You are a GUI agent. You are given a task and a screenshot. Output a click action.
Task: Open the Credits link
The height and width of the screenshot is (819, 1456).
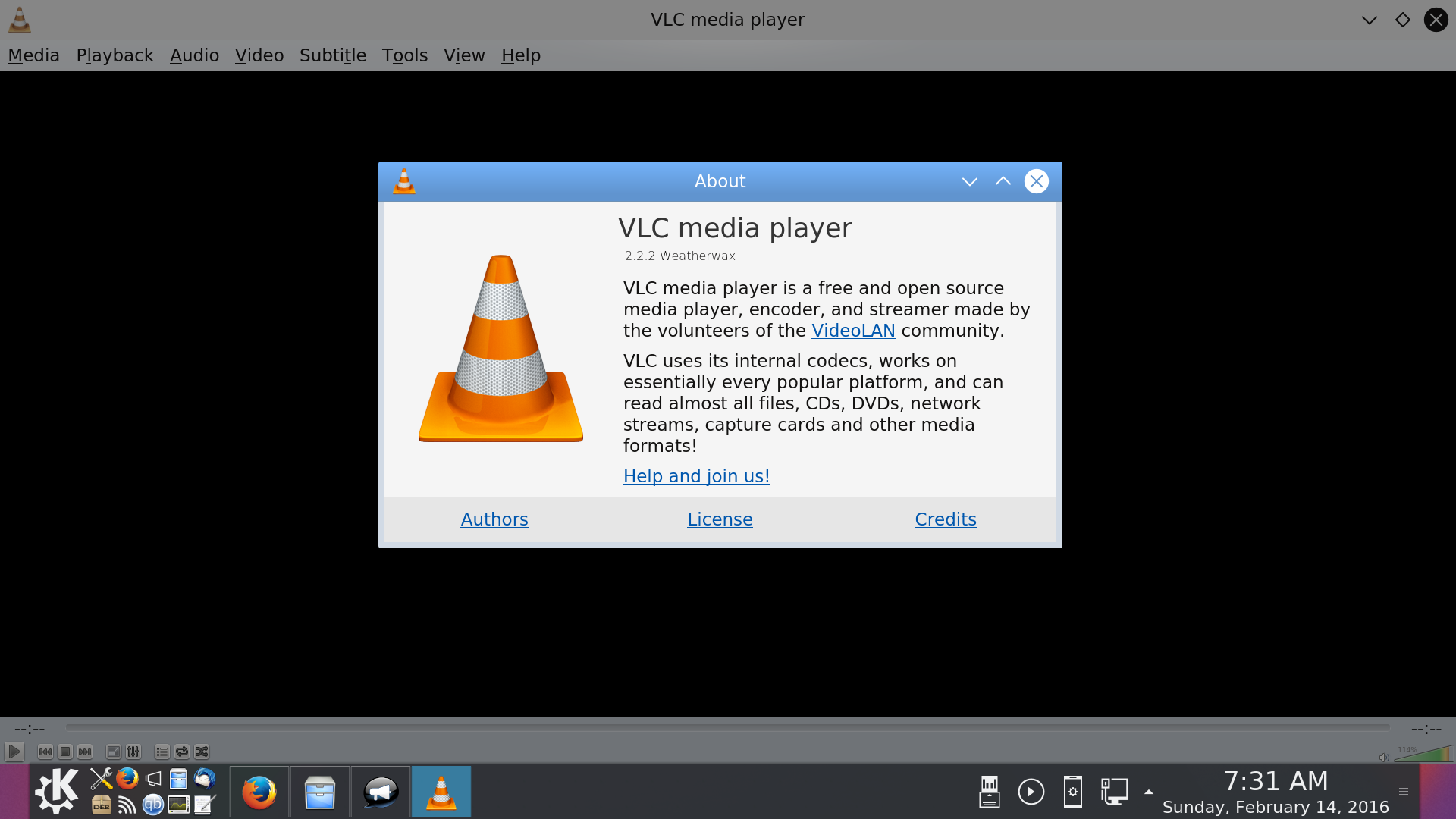coord(945,519)
